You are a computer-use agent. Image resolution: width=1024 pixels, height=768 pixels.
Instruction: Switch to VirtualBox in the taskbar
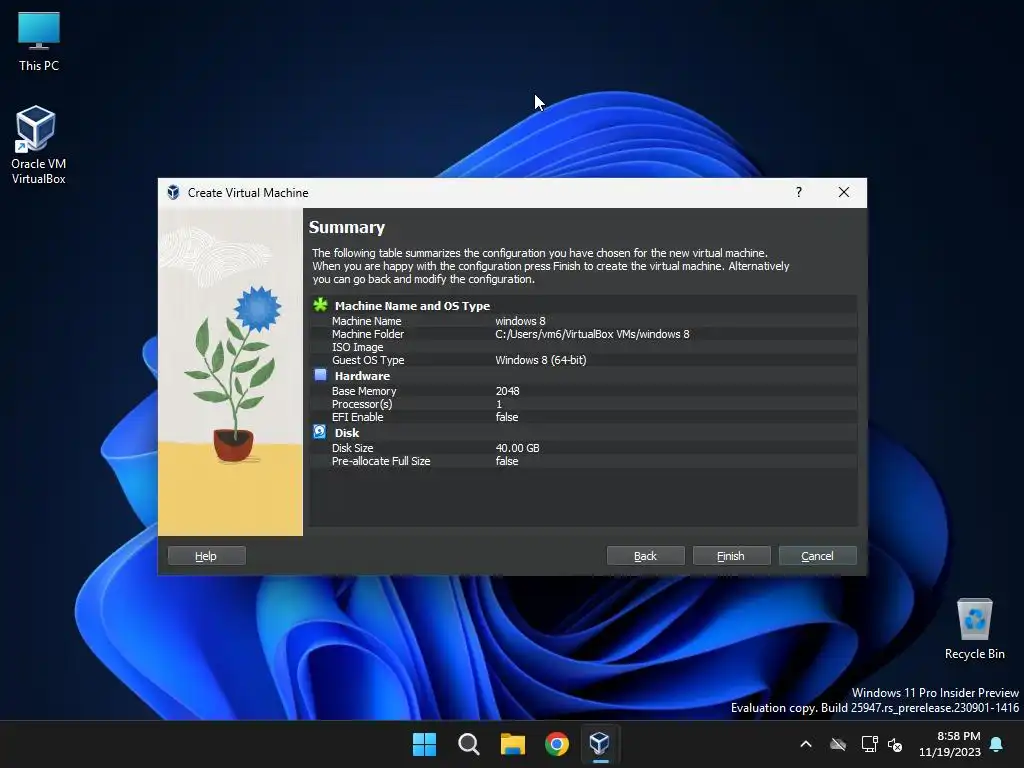point(600,744)
